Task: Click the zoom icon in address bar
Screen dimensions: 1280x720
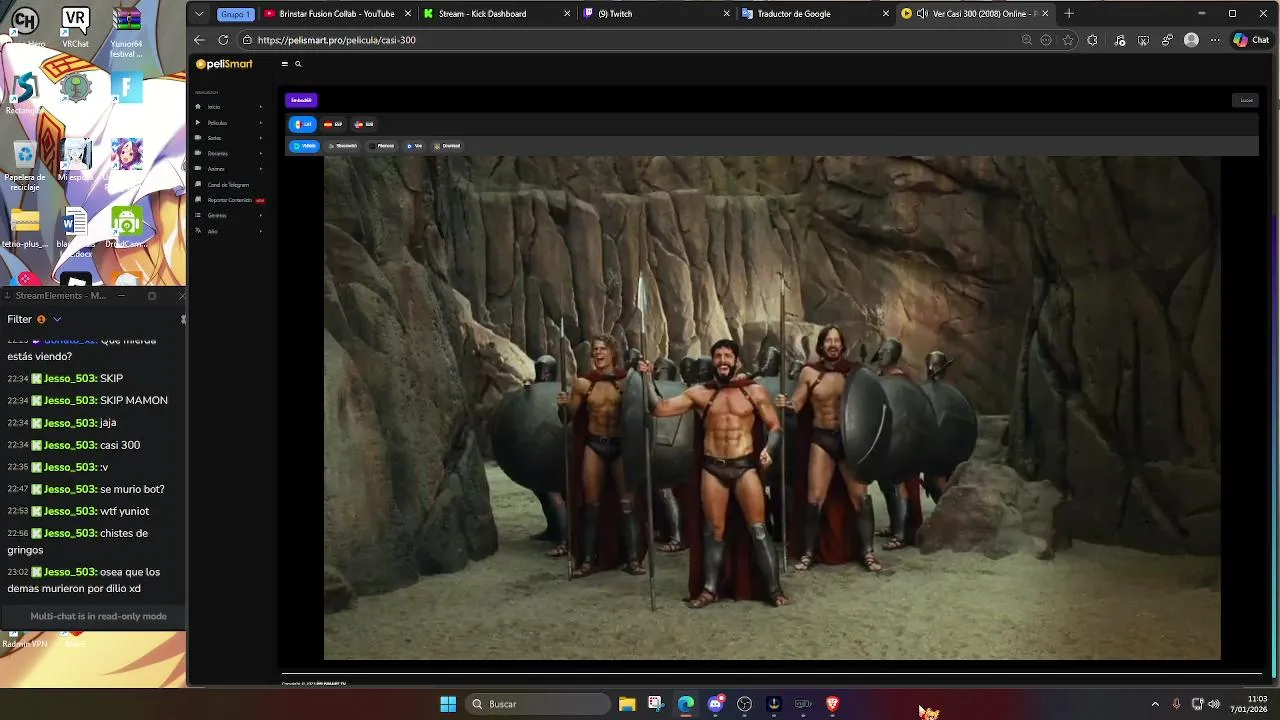Action: [x=1026, y=40]
